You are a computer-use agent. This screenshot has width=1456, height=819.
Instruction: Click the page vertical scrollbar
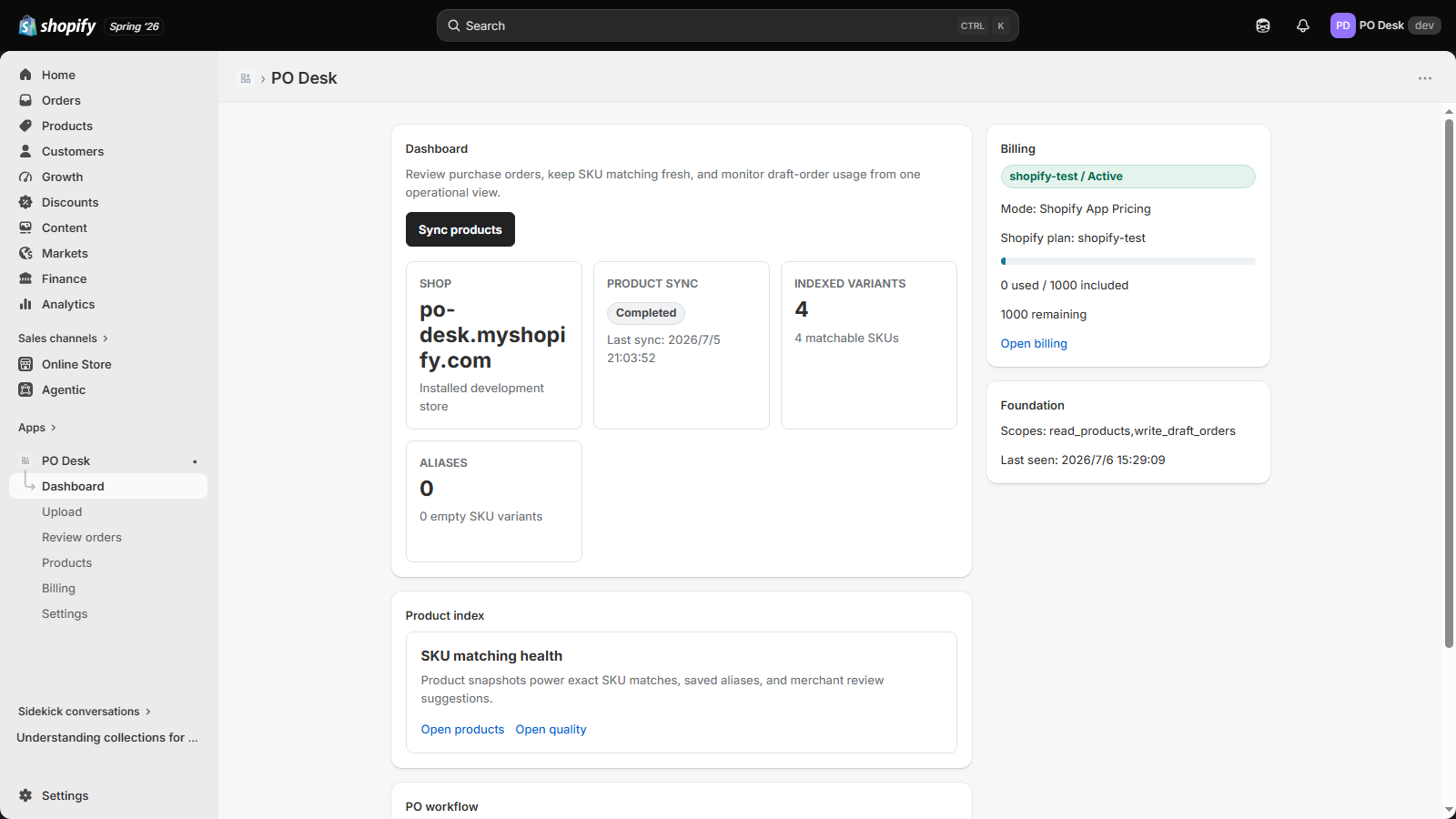tap(1449, 382)
